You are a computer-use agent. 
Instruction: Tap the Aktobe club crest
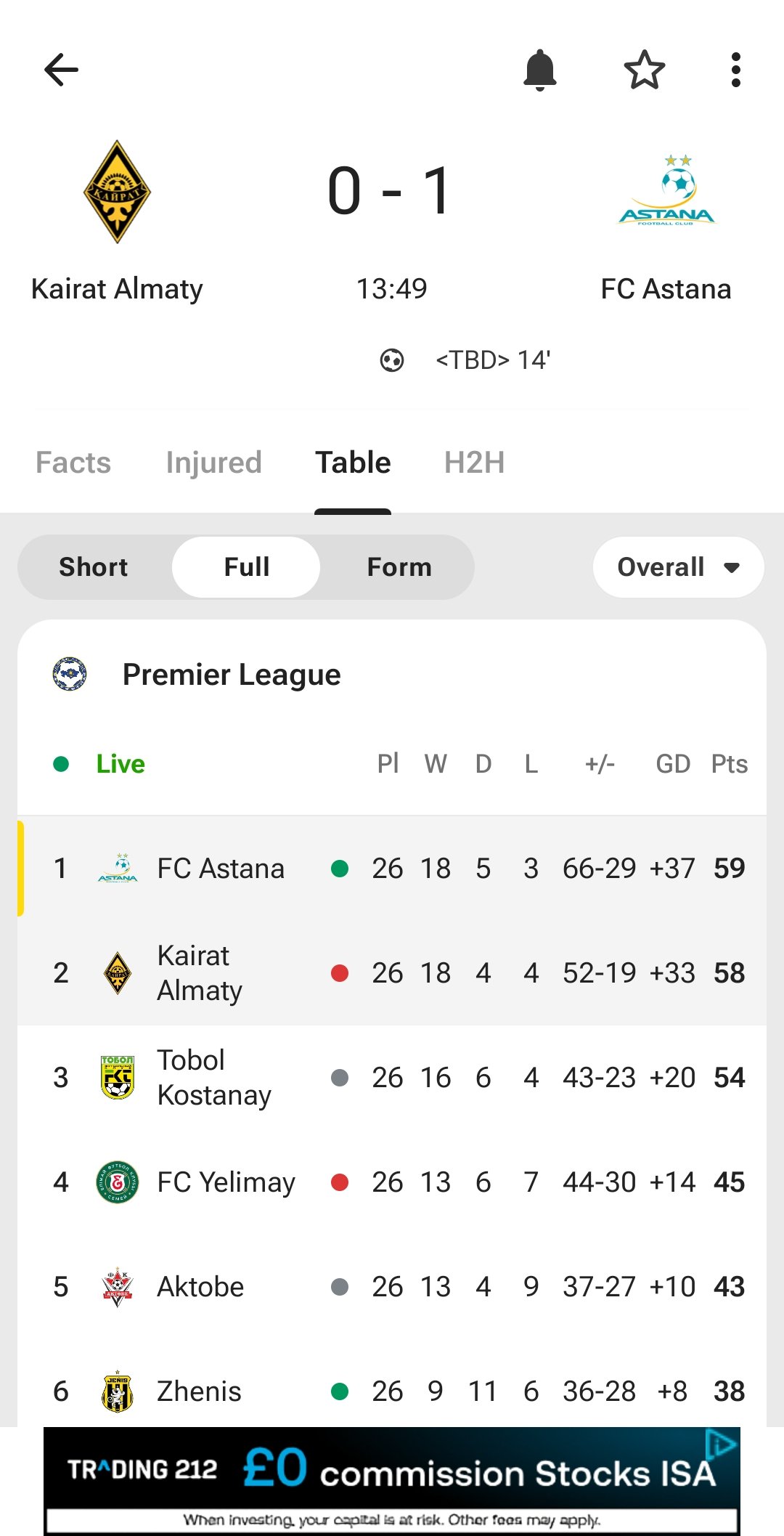coord(117,1286)
